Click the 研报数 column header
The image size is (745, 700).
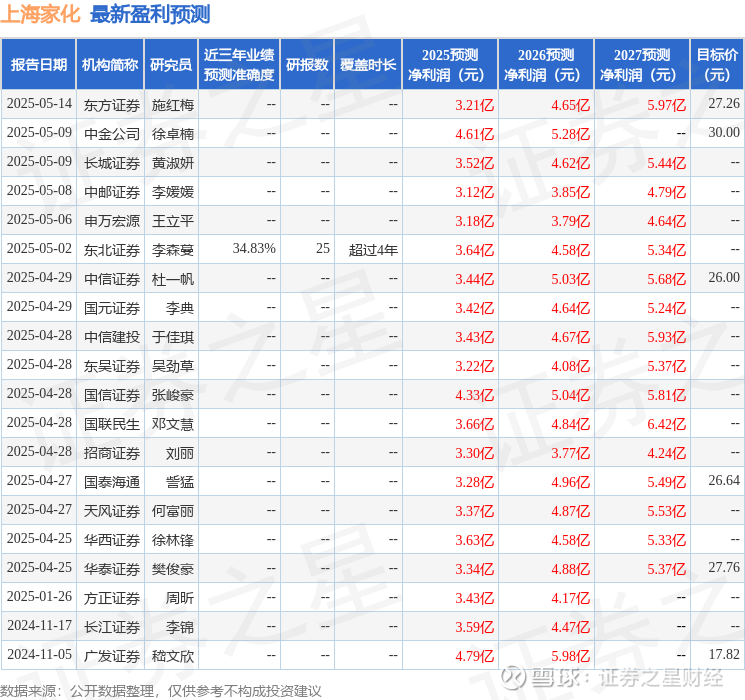pos(307,65)
